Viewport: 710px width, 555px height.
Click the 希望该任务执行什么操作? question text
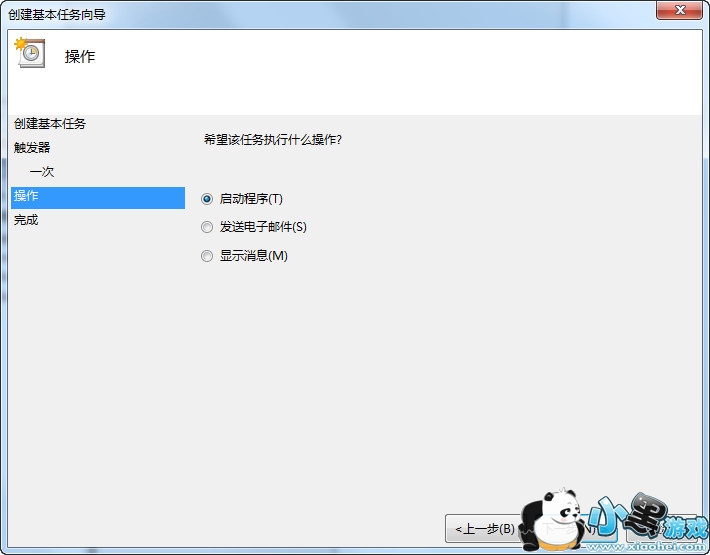[273, 139]
